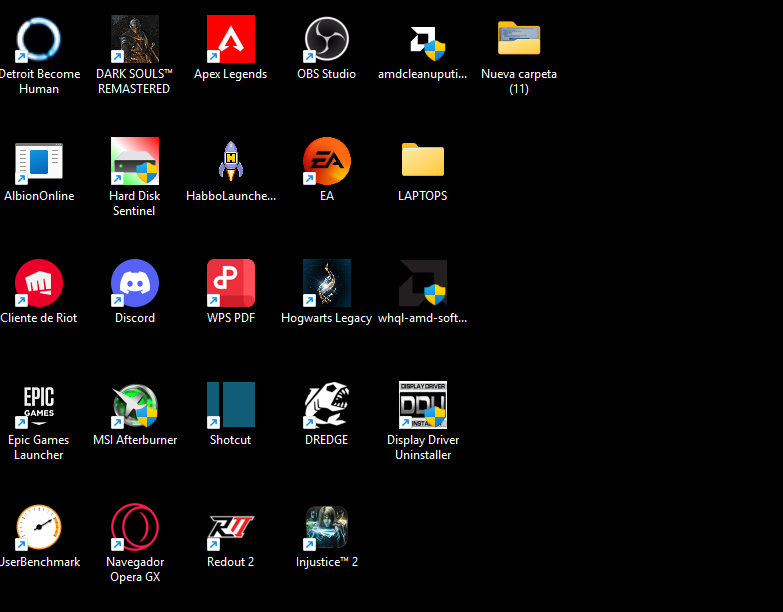Click the Discord desktop shortcut
The width and height of the screenshot is (783, 612).
(135, 283)
